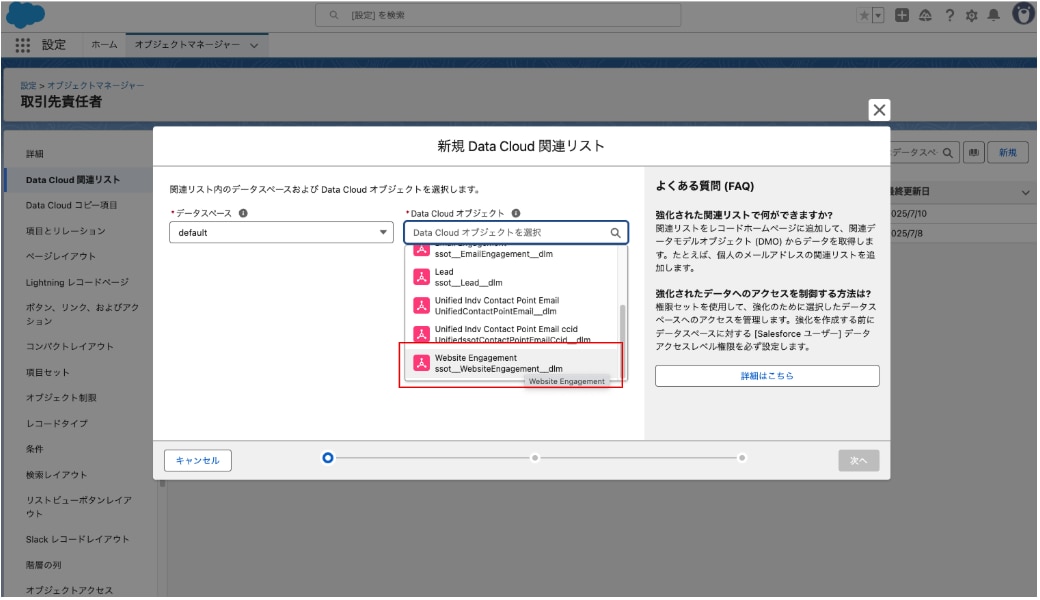Click the 詳細はこちら button
This screenshot has height=600, width=1040.
tap(767, 376)
